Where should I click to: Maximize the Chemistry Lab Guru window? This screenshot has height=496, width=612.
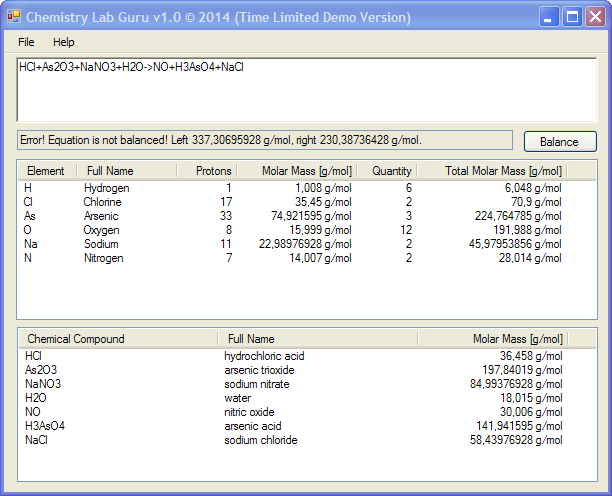point(572,17)
